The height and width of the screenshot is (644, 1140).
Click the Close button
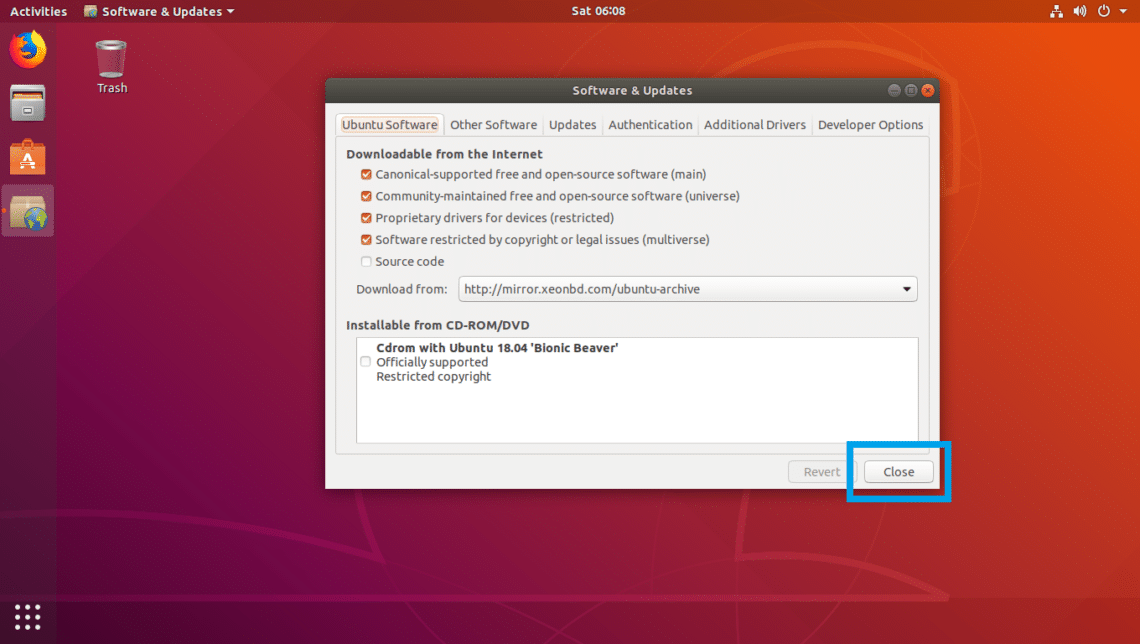[x=899, y=472]
